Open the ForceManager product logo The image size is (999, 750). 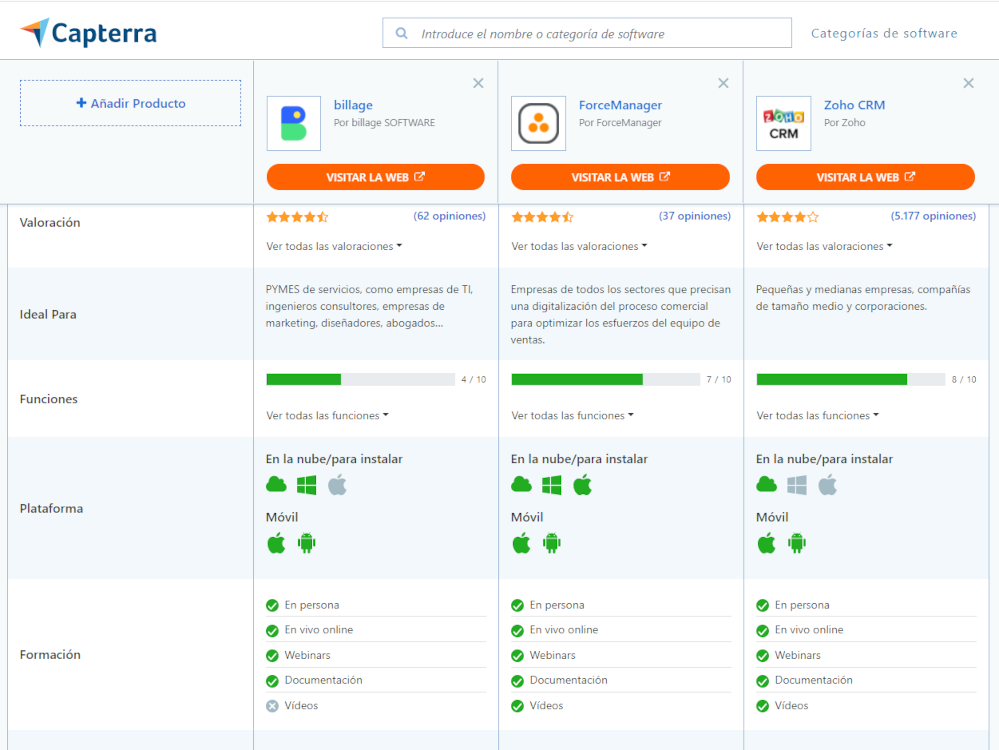(538, 123)
